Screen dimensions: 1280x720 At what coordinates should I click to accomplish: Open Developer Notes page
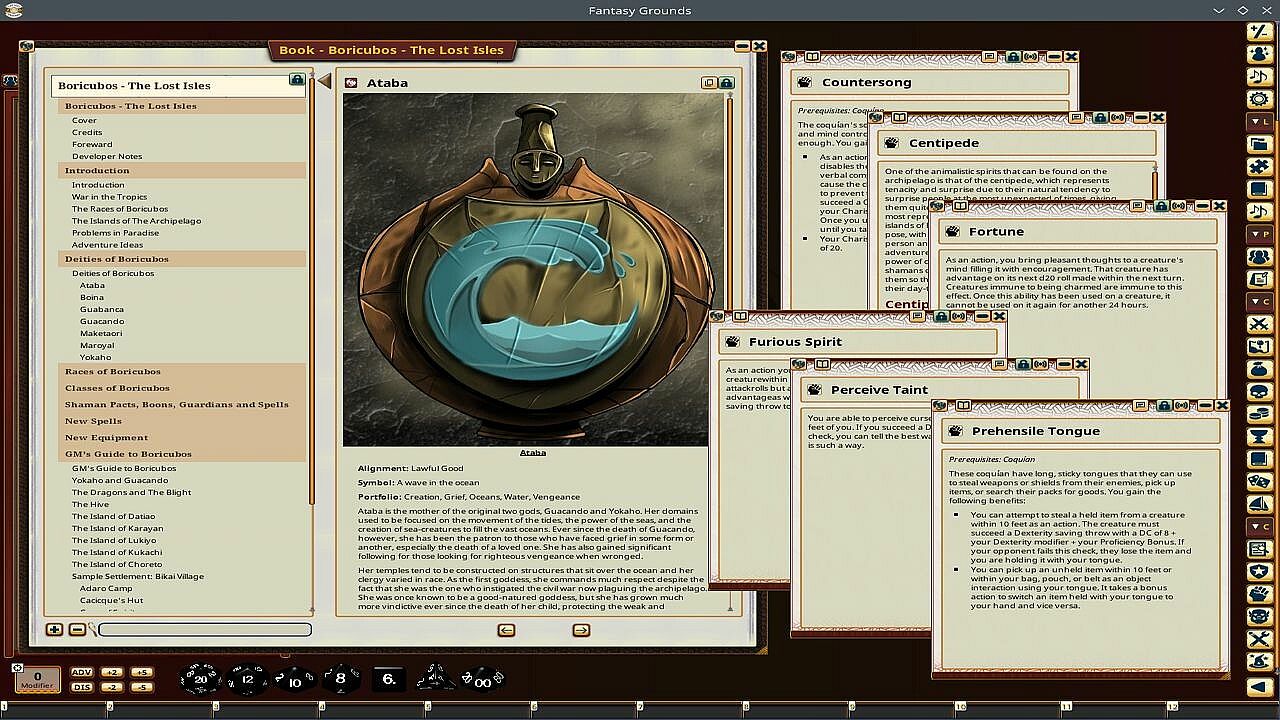pyautogui.click(x=107, y=156)
